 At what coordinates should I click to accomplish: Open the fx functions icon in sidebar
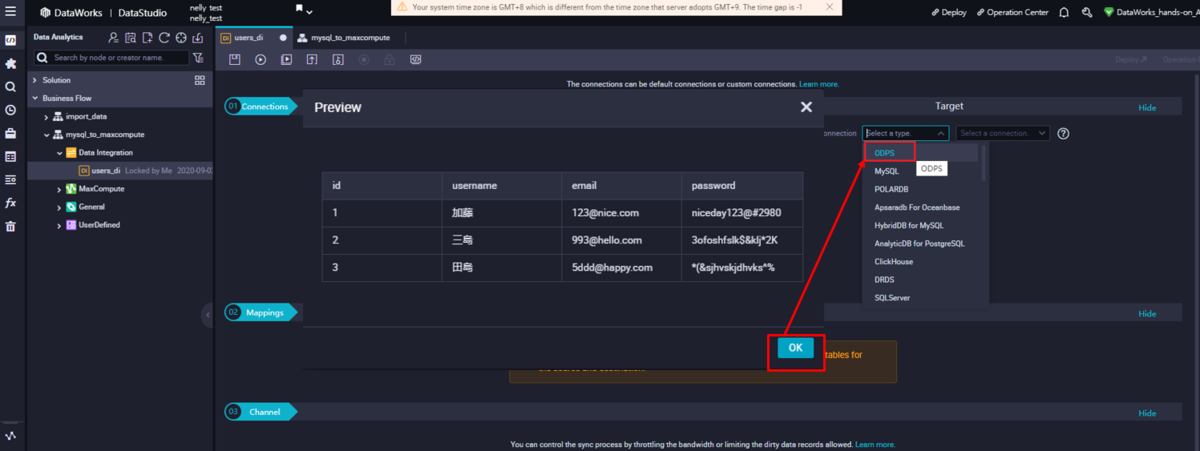(10, 203)
